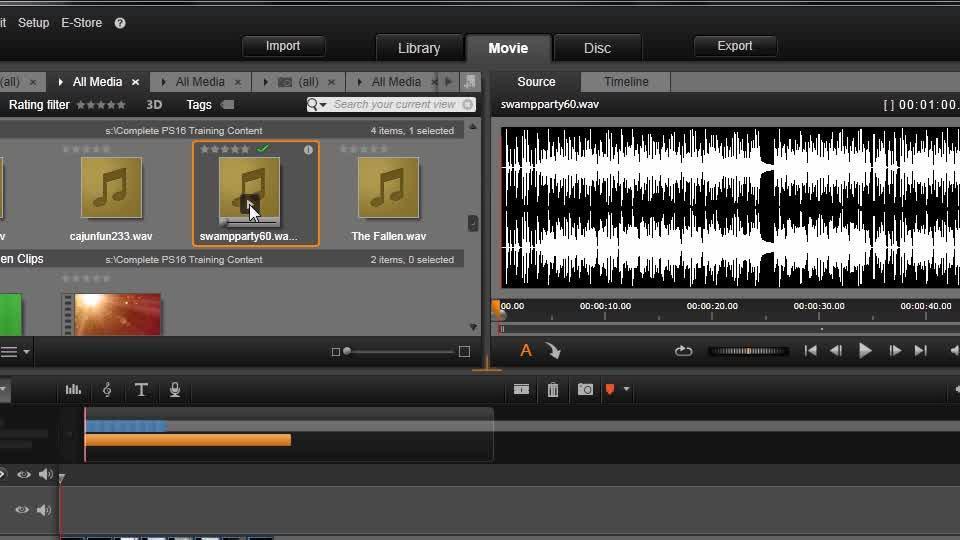Toggle the 3D filter
This screenshot has width=960, height=540.
154,105
